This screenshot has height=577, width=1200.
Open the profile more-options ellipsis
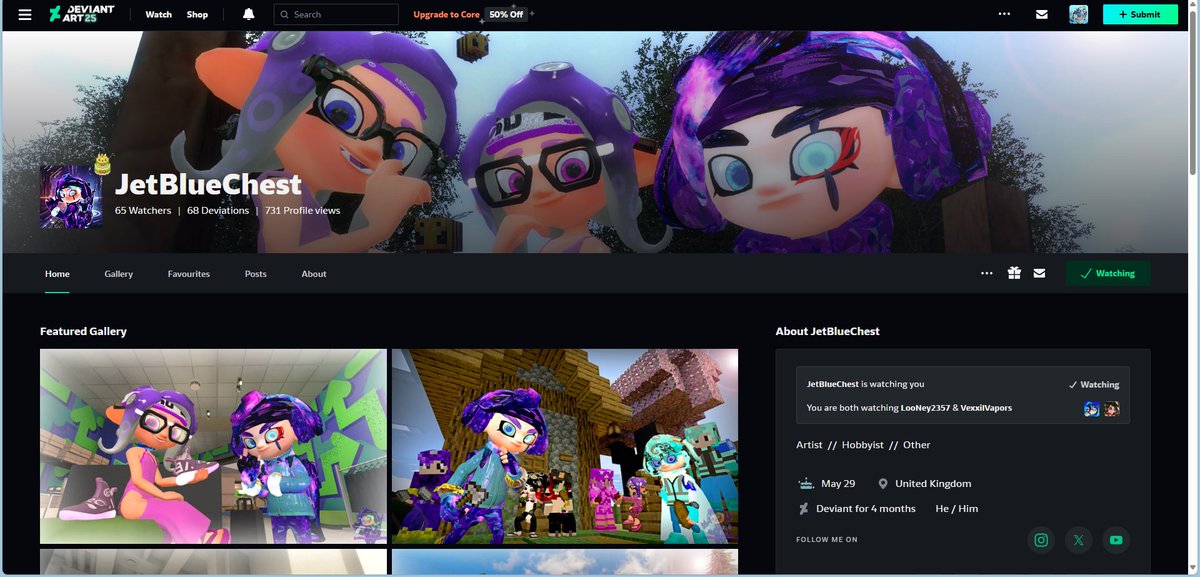click(987, 273)
